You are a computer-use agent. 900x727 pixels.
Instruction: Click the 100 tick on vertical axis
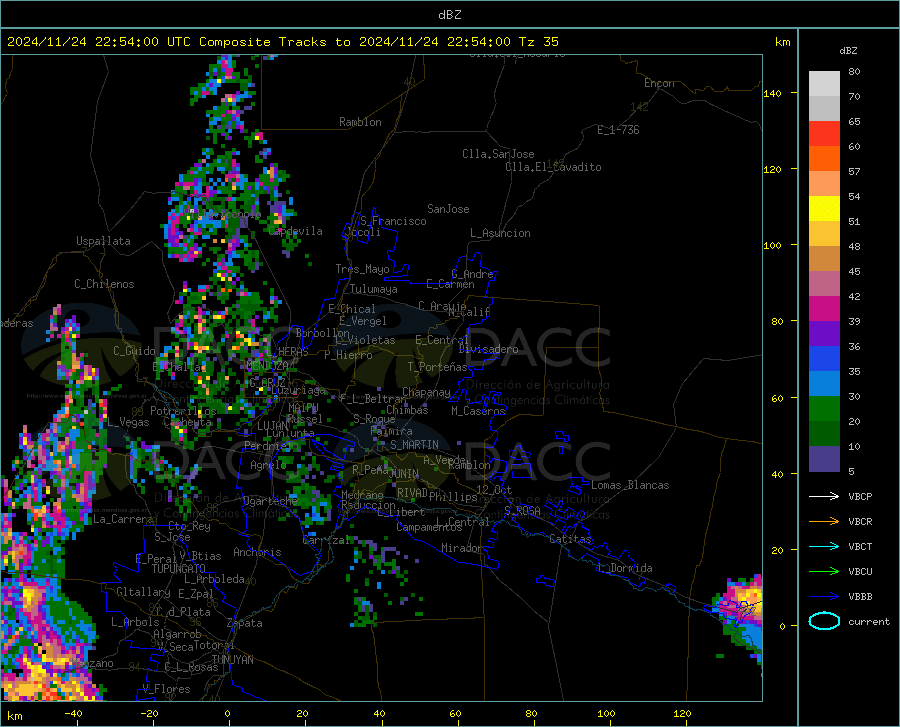pyautogui.click(x=773, y=246)
